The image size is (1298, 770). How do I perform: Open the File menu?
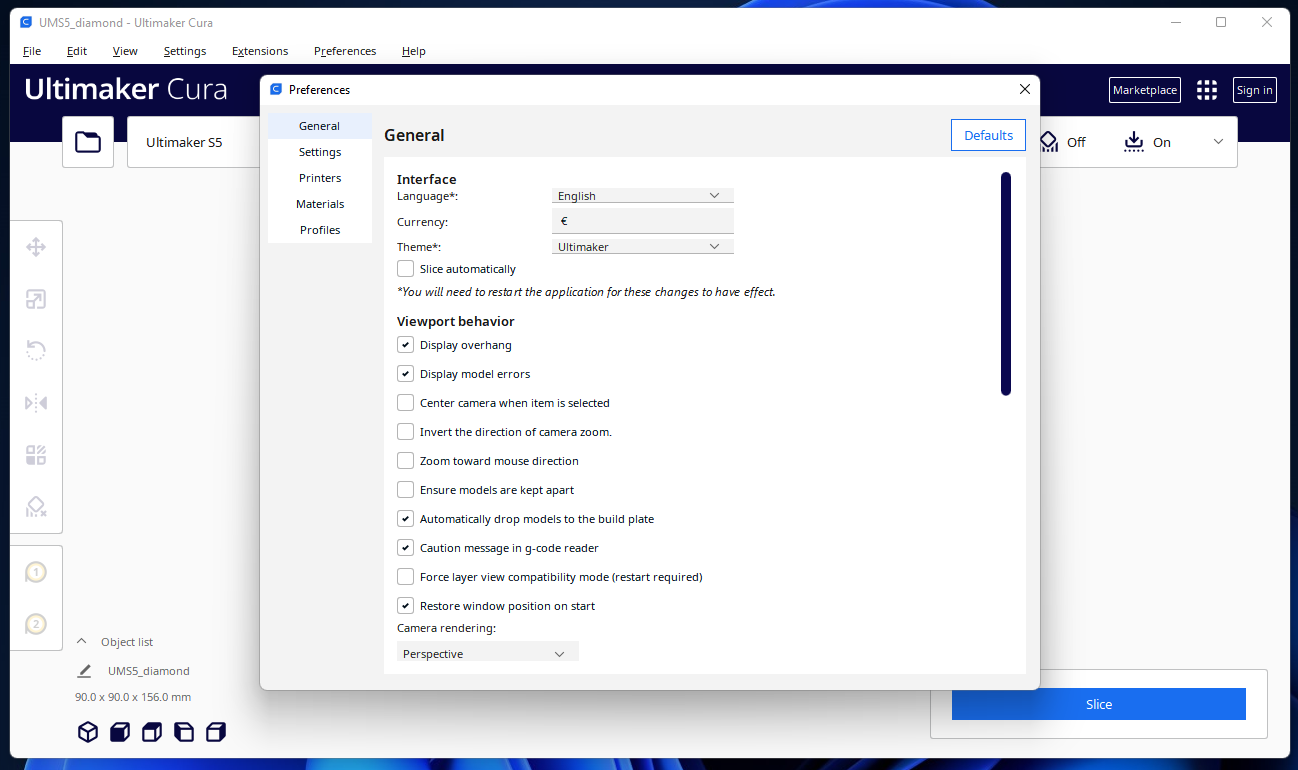32,51
